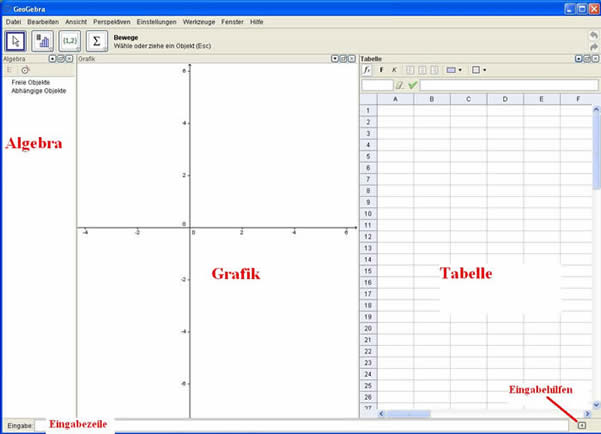Toggle Tabelle panel style bar button
The width and height of the screenshot is (601, 434).
[579, 59]
